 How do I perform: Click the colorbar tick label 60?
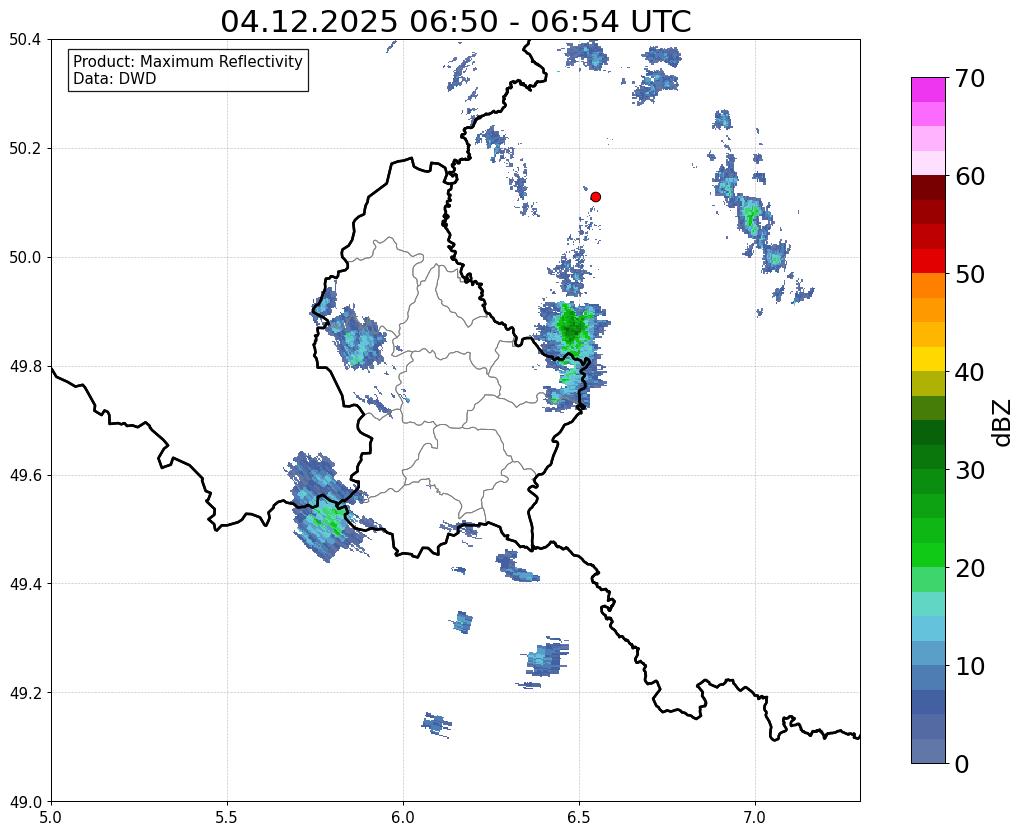(x=970, y=176)
